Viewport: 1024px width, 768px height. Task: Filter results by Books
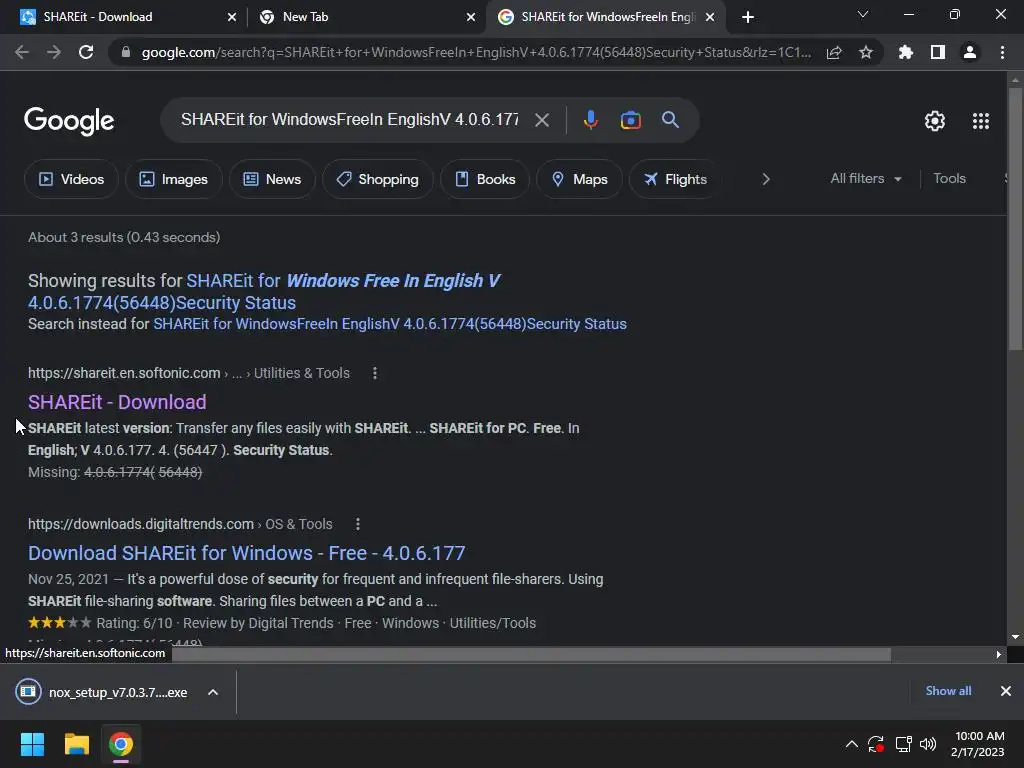(x=485, y=179)
